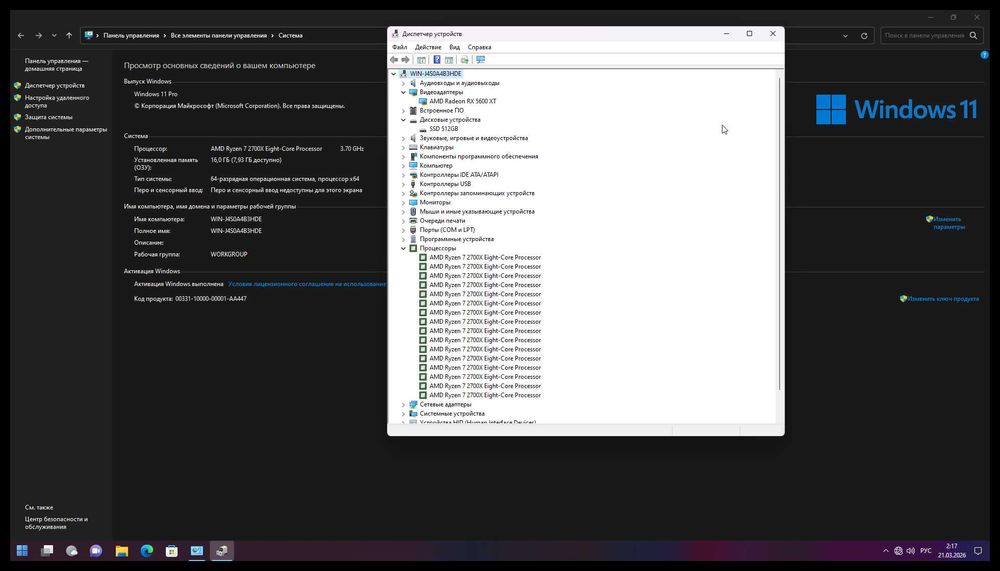Screen dimensions: 1000x571
Task: Open the Вид menu
Action: click(455, 47)
